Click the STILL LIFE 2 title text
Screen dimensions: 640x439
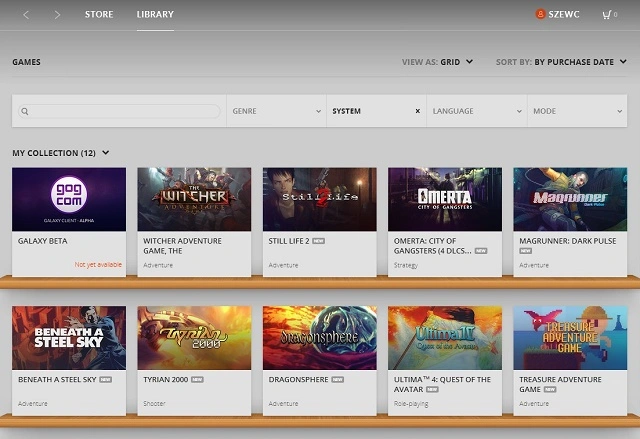click(x=289, y=241)
